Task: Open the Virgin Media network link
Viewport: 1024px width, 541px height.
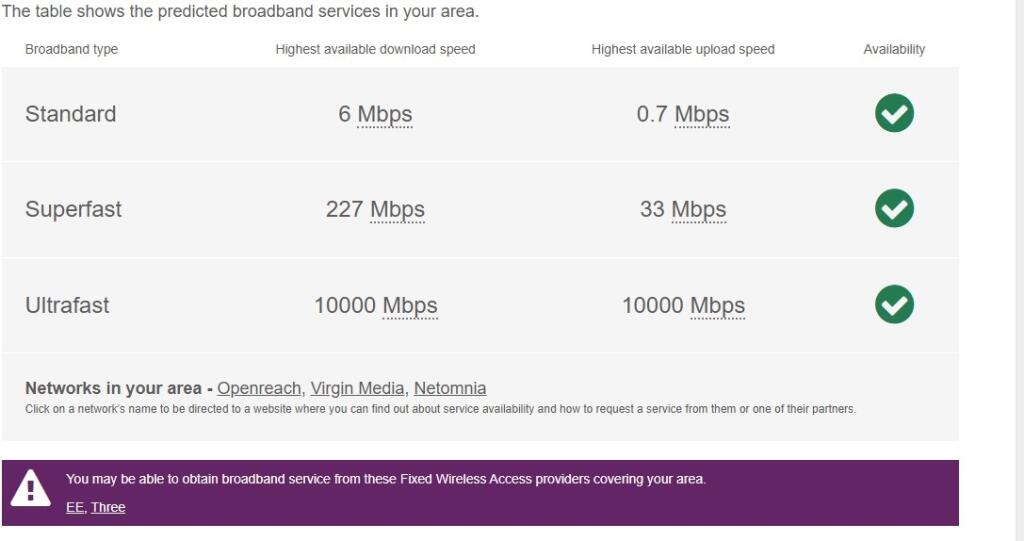Action: click(357, 388)
